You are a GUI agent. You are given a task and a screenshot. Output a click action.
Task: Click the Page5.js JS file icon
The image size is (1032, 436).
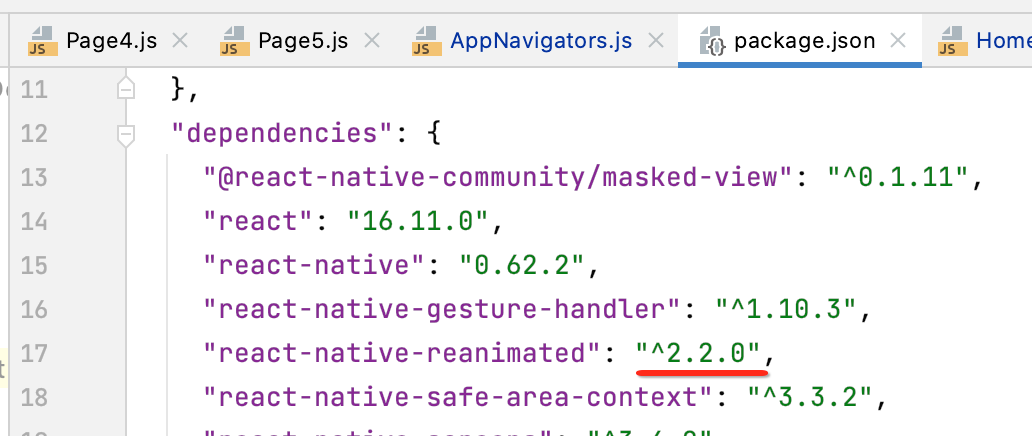(x=234, y=41)
